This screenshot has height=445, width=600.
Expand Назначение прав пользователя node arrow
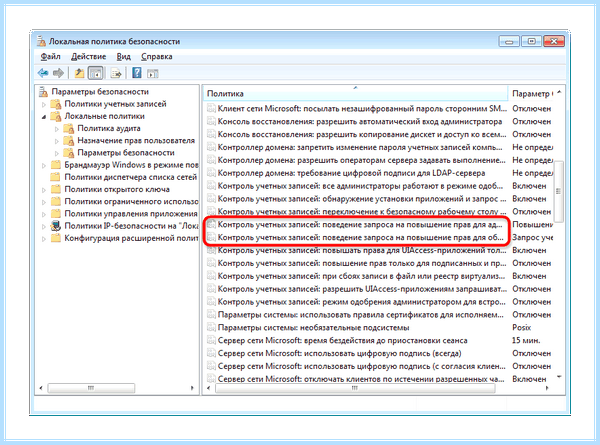pos(57,141)
